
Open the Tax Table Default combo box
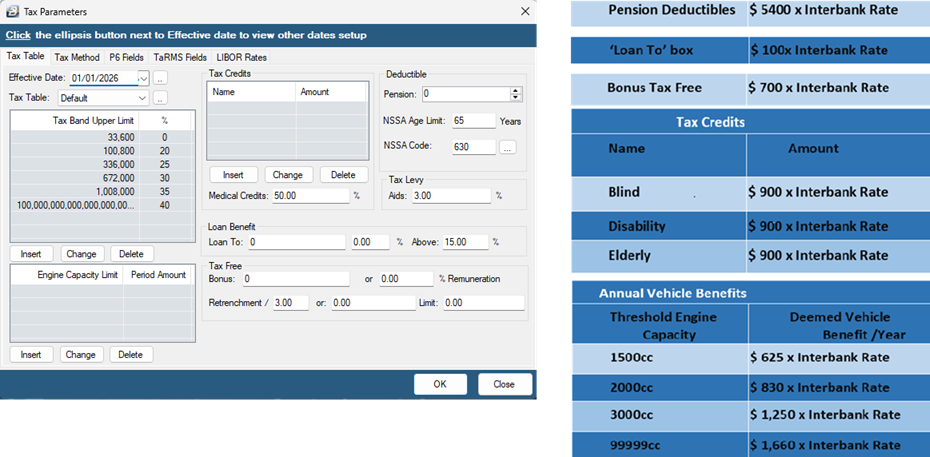(103, 98)
